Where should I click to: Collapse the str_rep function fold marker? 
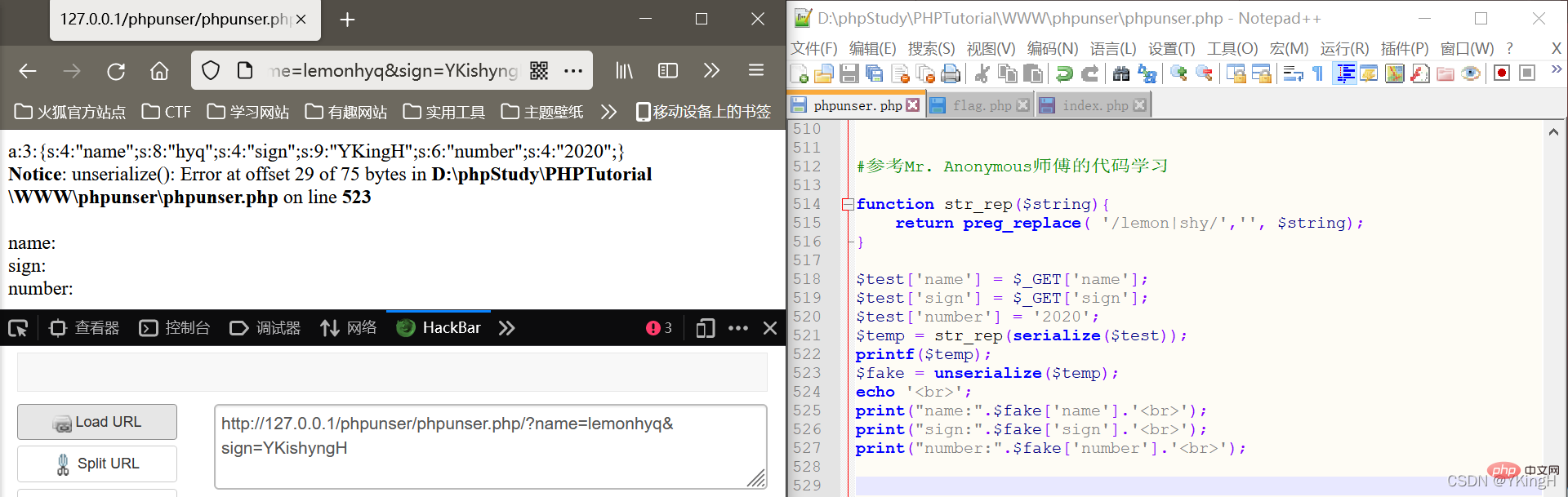point(848,204)
